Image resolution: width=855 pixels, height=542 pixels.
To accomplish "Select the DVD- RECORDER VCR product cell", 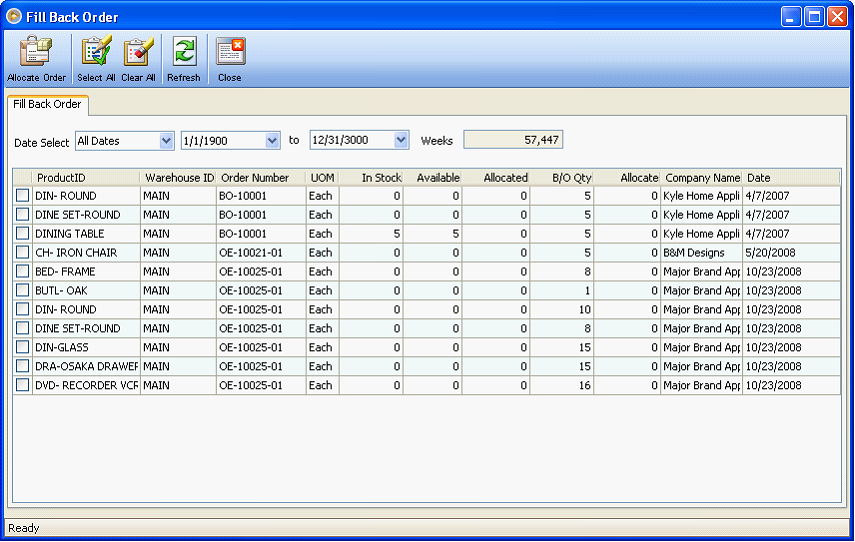I will pyautogui.click(x=86, y=385).
